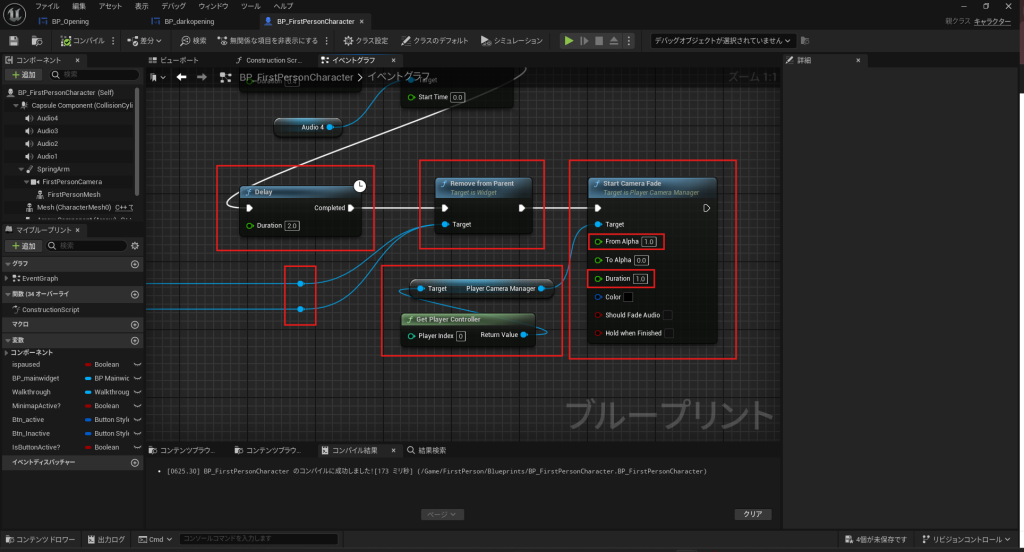Image resolution: width=1024 pixels, height=552 pixels.
Task: Click the back navigation arrow in graph
Action: (x=181, y=77)
